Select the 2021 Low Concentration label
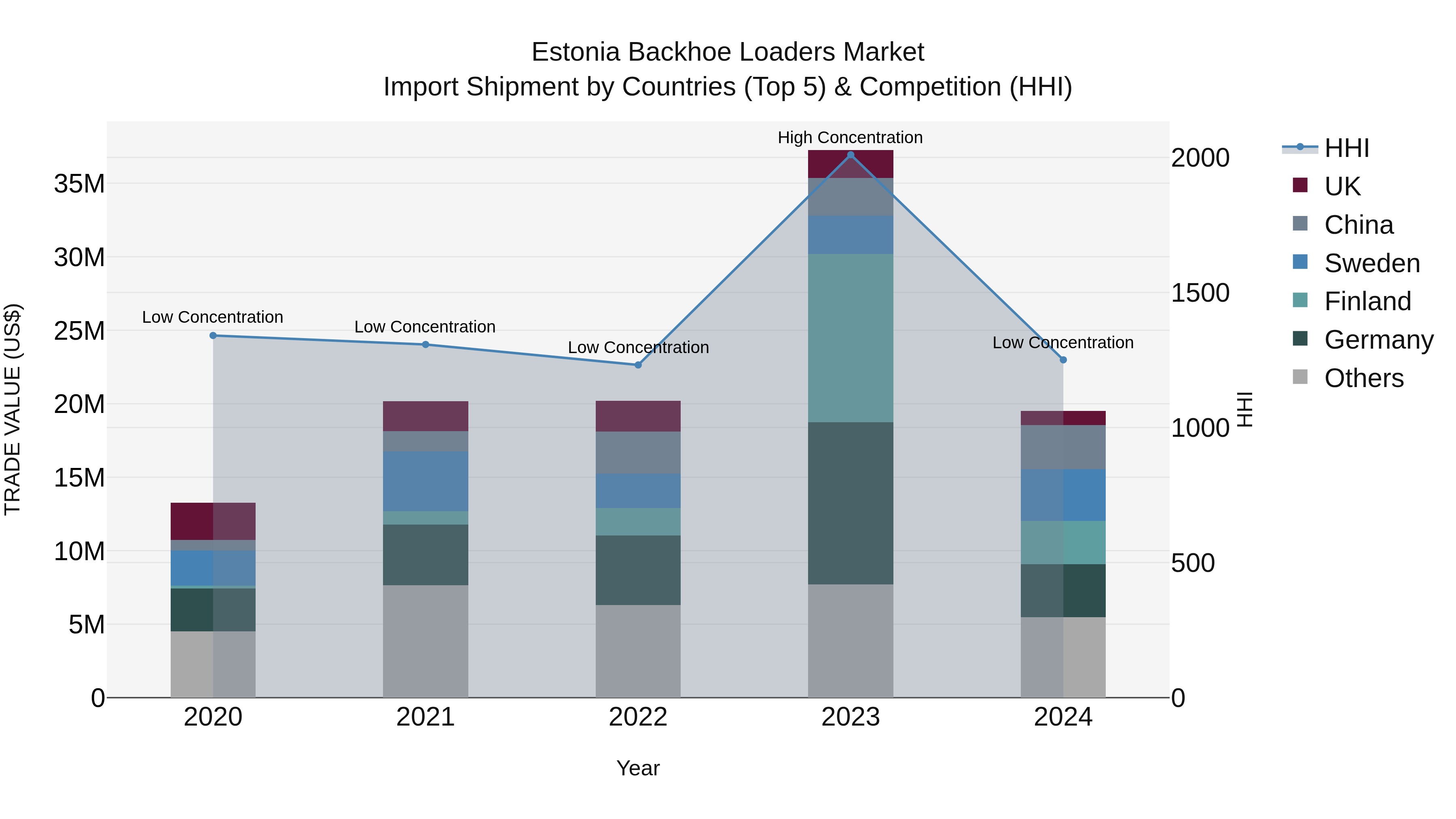 coord(425,327)
